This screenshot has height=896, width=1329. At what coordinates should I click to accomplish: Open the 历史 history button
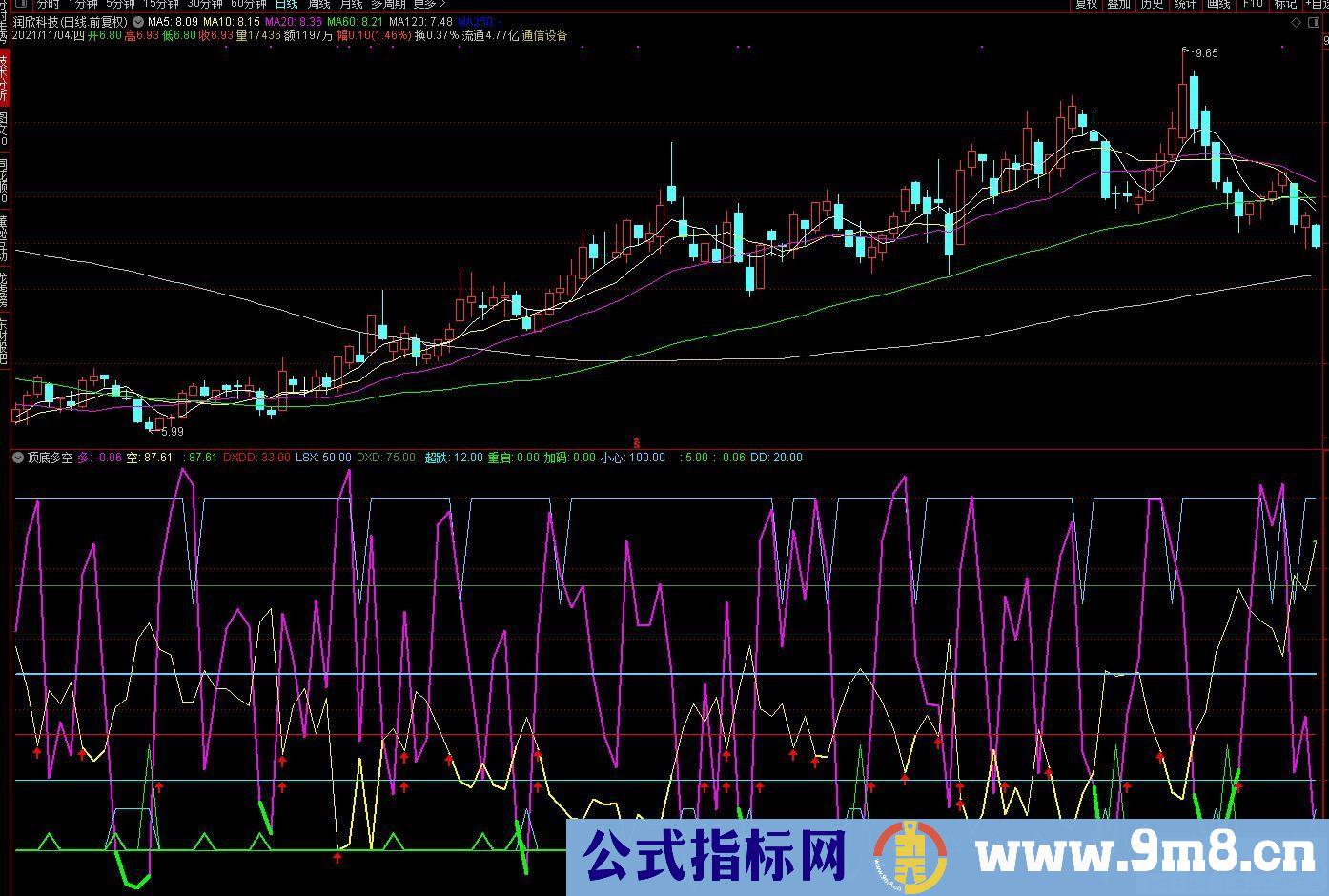pos(1152,4)
